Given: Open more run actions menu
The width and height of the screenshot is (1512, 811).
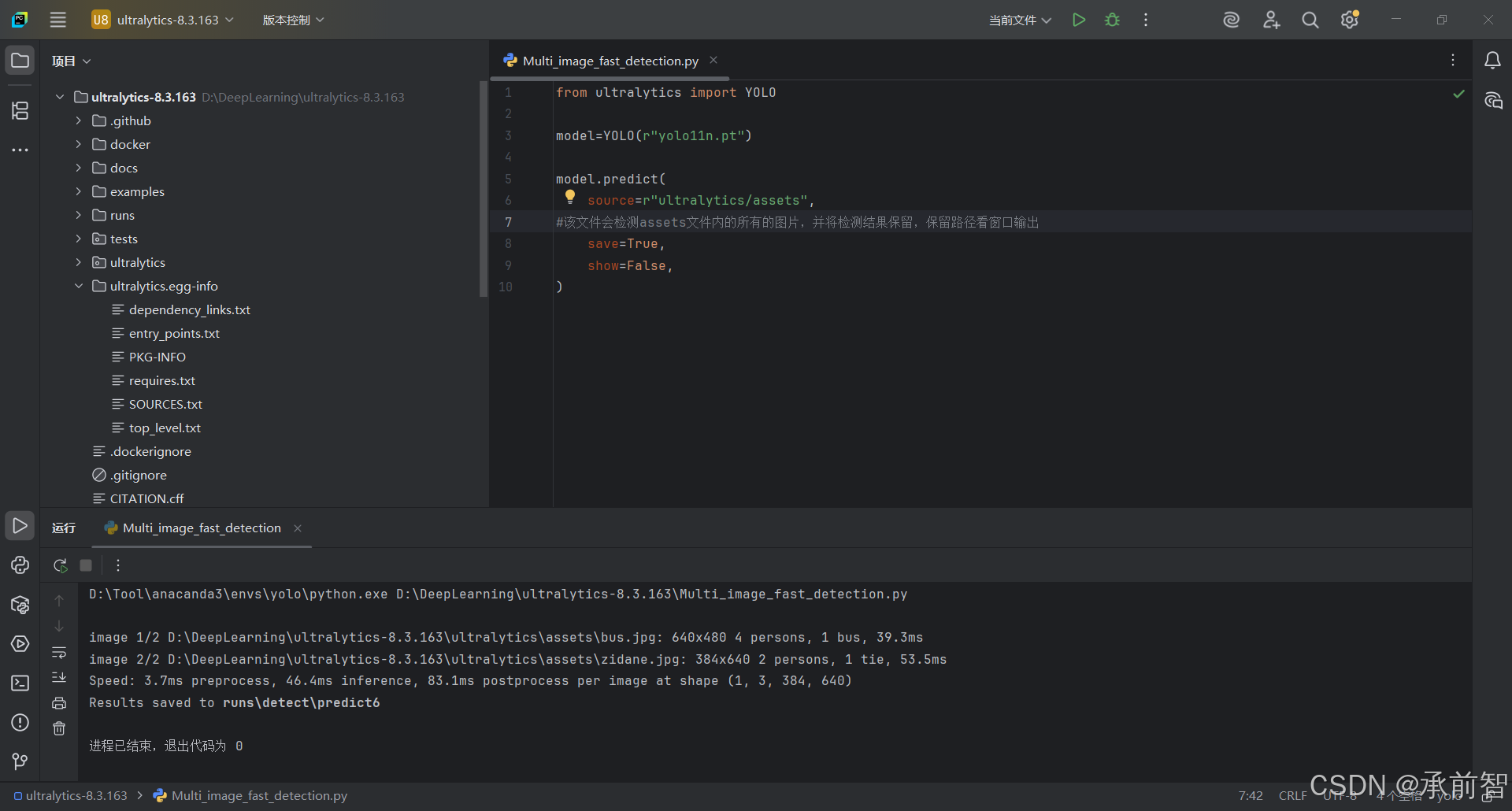Looking at the screenshot, I should pos(1146,20).
